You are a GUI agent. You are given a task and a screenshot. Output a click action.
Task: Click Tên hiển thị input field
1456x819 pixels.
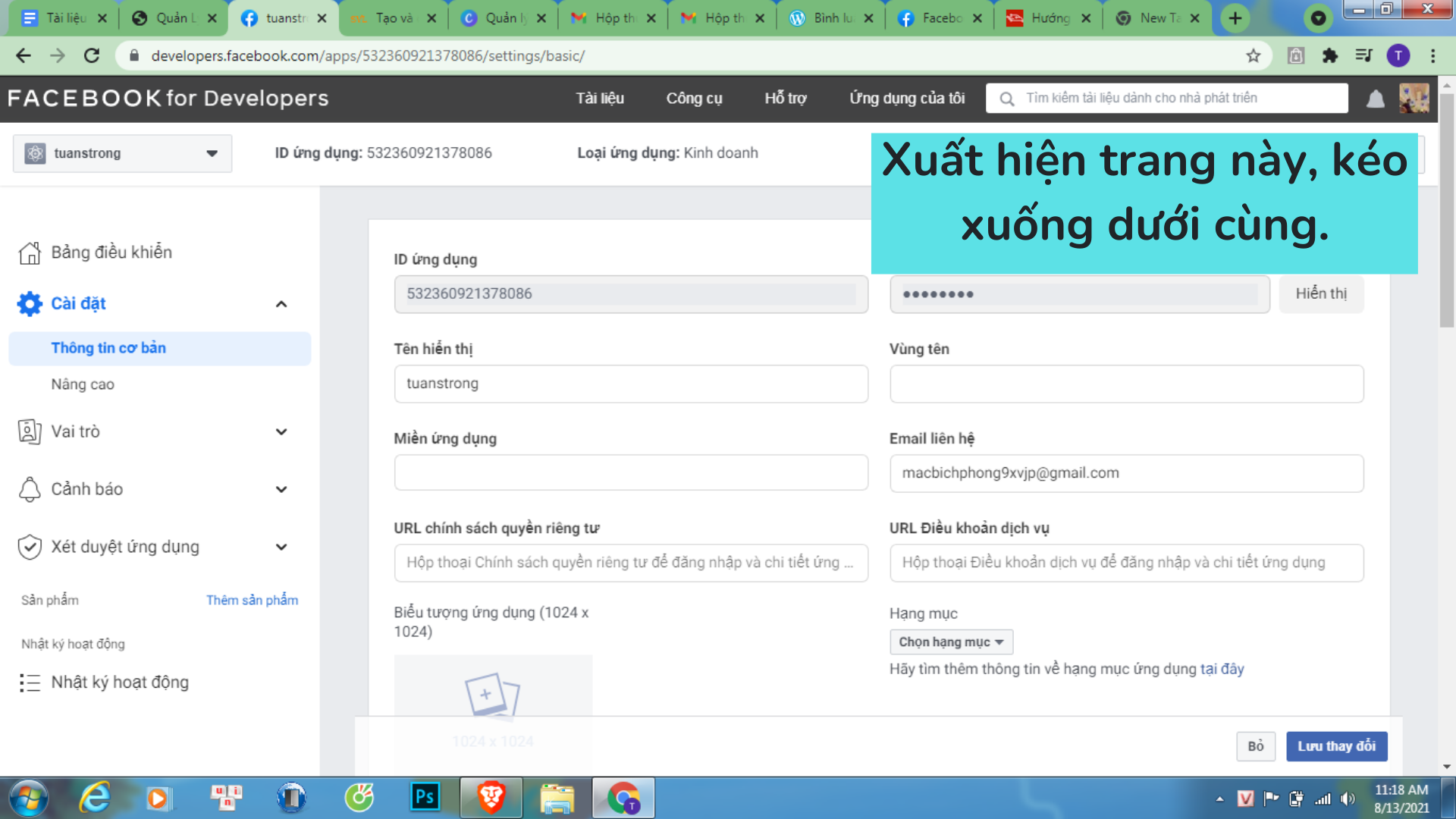coord(631,384)
